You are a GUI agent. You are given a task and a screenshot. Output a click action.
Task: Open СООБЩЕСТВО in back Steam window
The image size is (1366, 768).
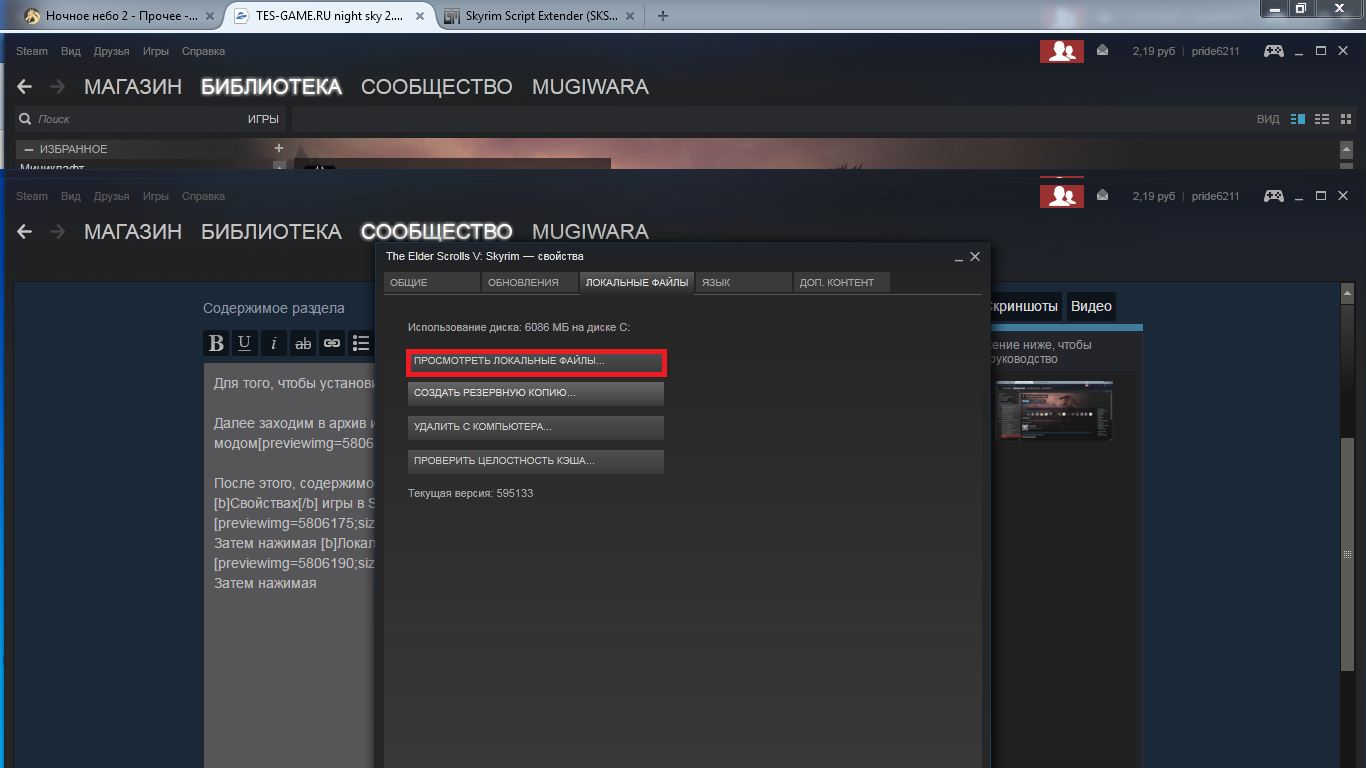tap(436, 87)
